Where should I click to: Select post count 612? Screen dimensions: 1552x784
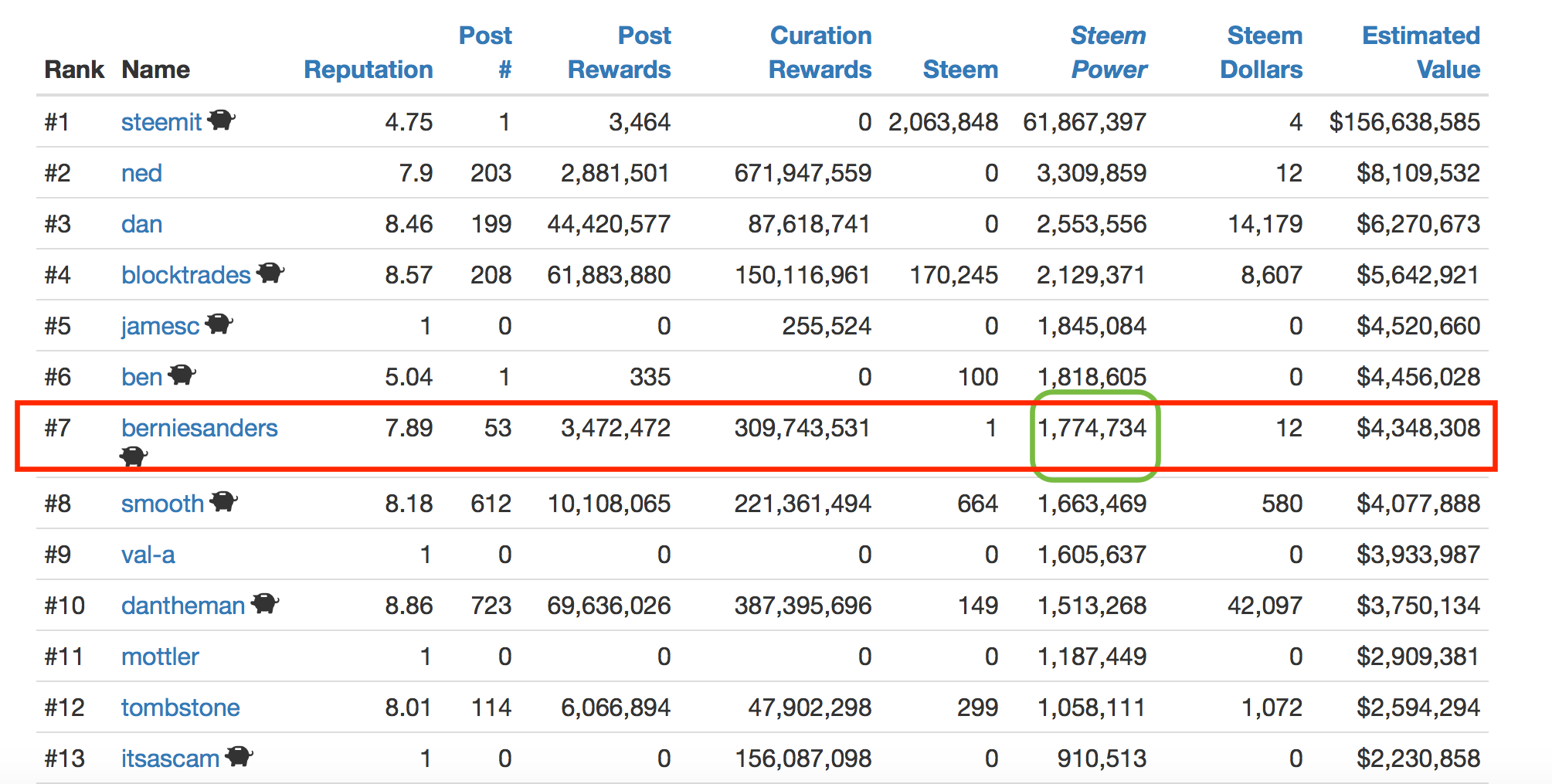(x=491, y=504)
